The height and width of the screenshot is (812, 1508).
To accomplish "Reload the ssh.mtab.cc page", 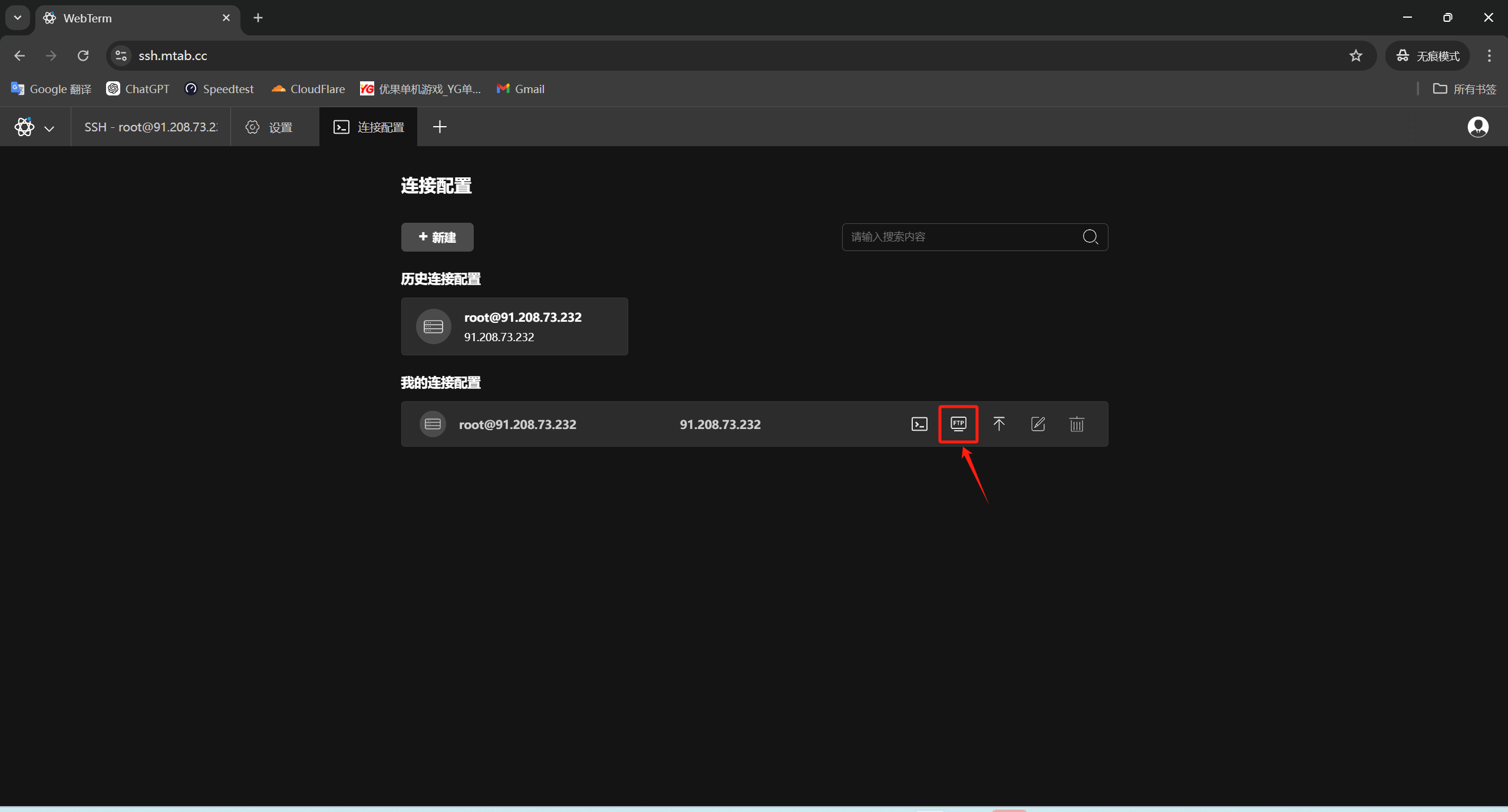I will point(83,55).
